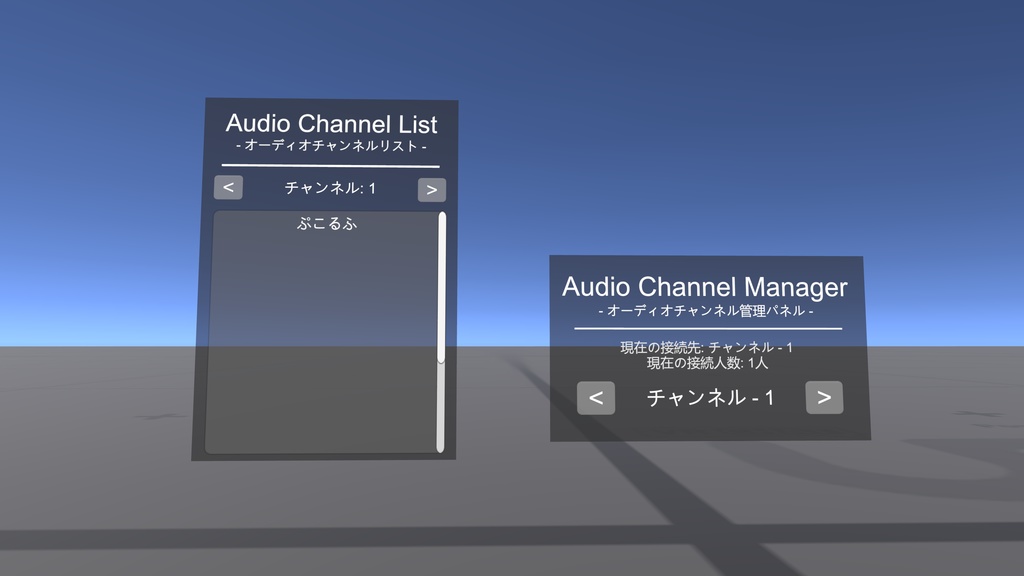Click previous-channel arrow in the list panel
The width and height of the screenshot is (1024, 576).
(227, 188)
